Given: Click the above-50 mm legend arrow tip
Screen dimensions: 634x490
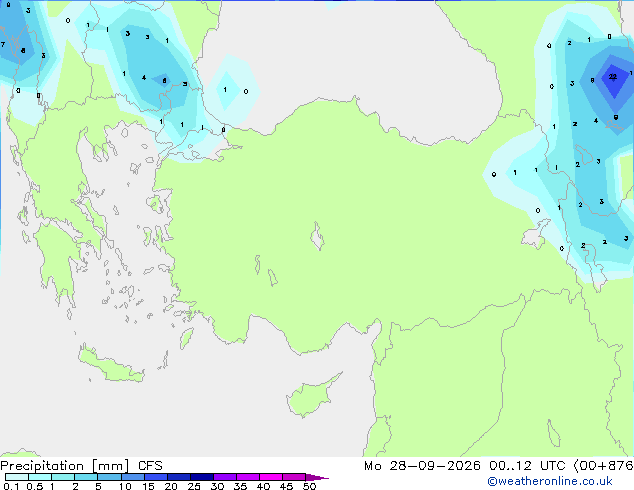Looking at the screenshot, I should point(317,477).
